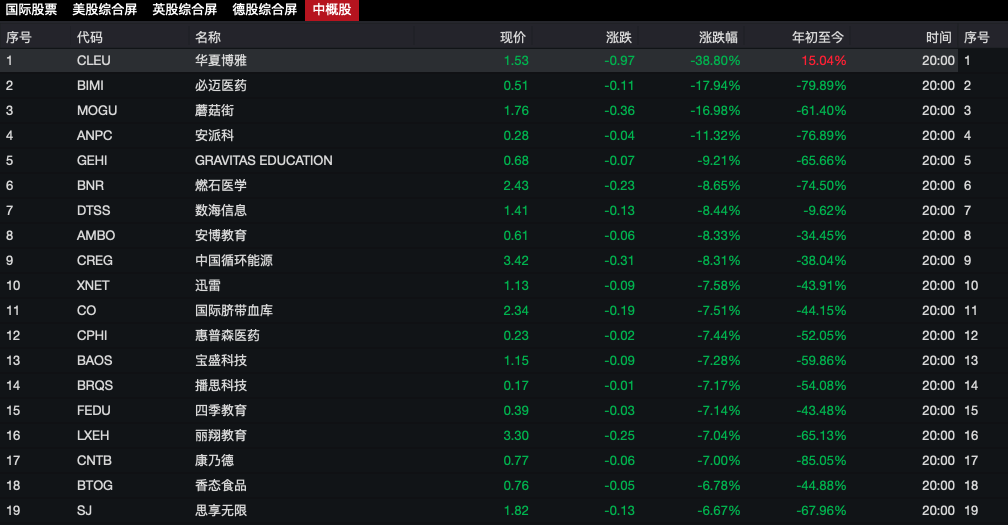Viewport: 1008px width, 525px height.
Task: Switch to the 英股综合屏 tab
Action: coord(184,10)
